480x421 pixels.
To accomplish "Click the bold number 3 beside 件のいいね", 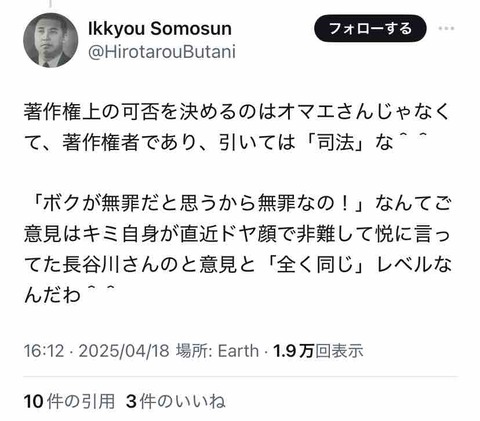I will tap(131, 402).
